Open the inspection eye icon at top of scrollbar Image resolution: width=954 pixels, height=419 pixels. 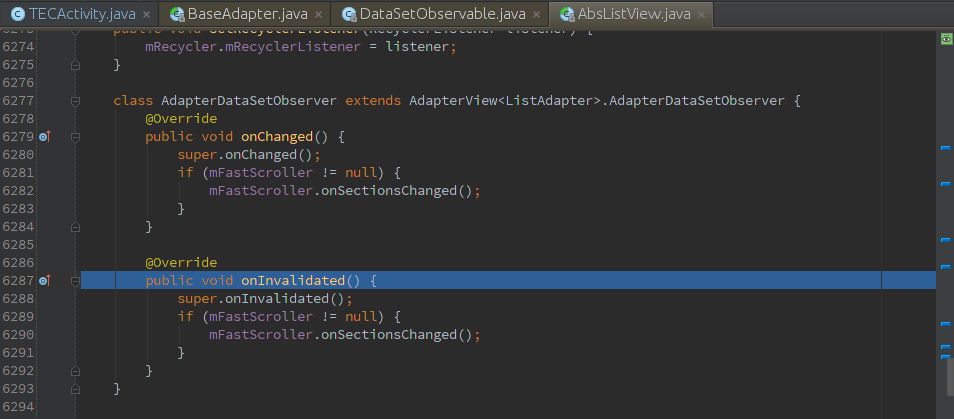[946, 39]
